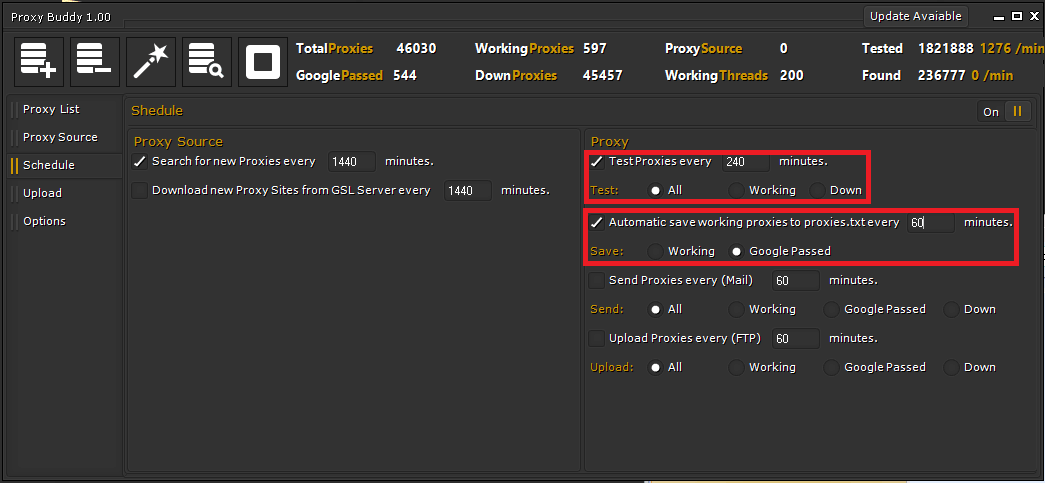Viewport: 1045px width, 483px height.
Task: Click the remove proxies toolbar icon
Action: 95,62
